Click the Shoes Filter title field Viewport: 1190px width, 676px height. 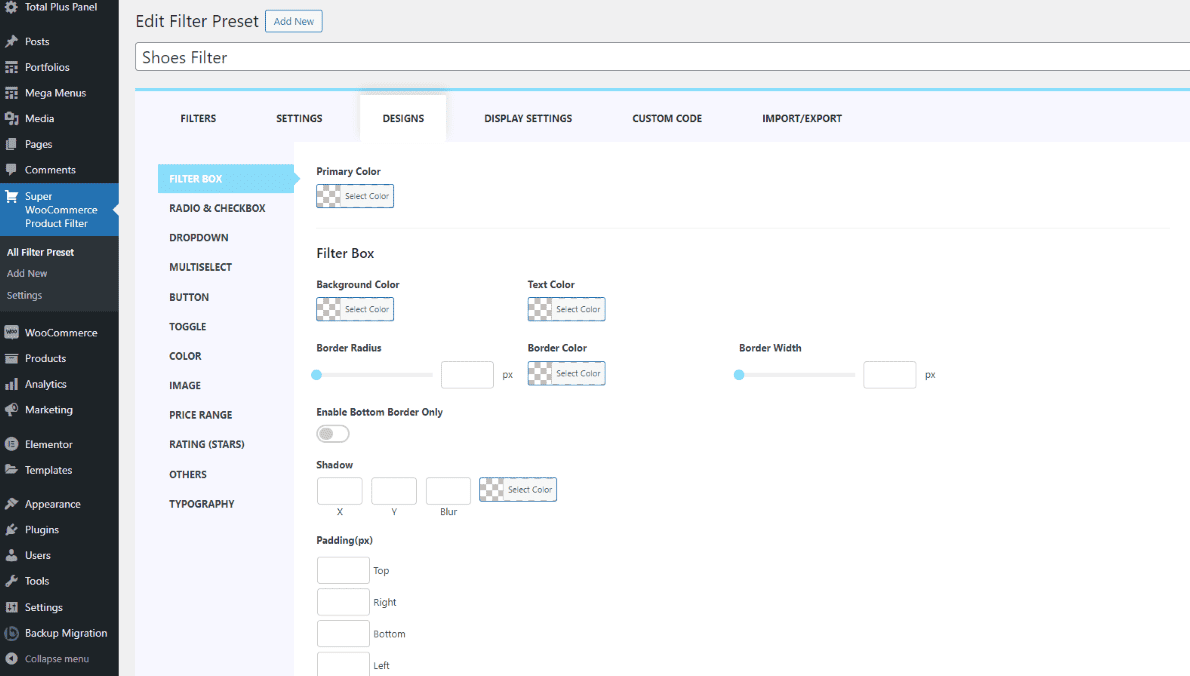(x=662, y=57)
